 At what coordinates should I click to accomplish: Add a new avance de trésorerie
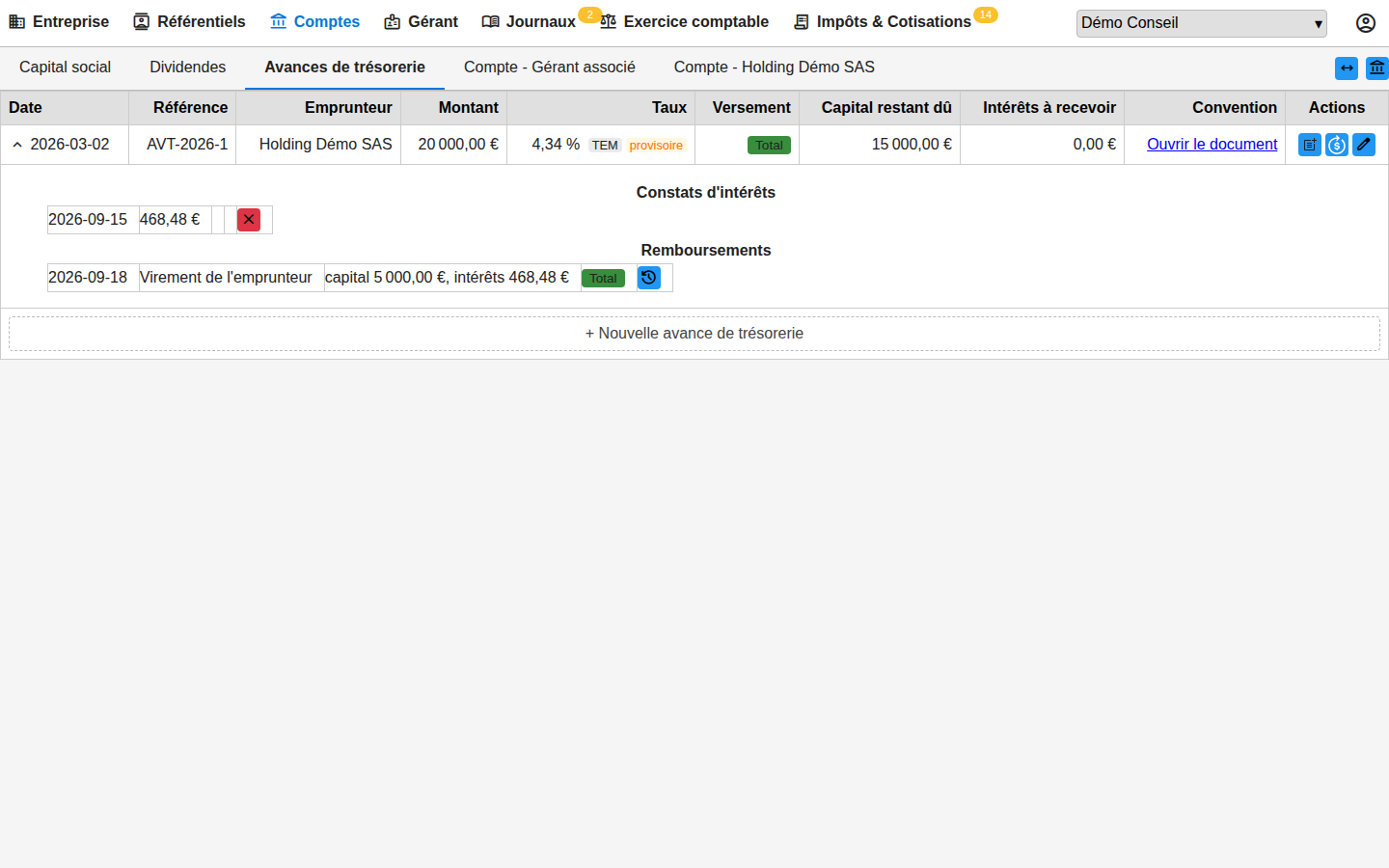point(694,334)
